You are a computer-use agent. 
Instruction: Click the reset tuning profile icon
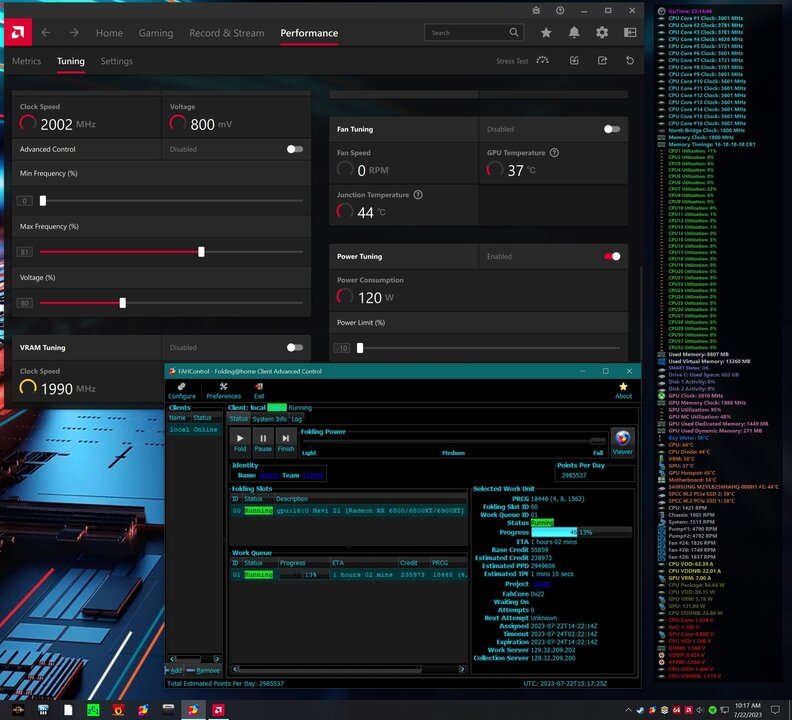click(630, 61)
